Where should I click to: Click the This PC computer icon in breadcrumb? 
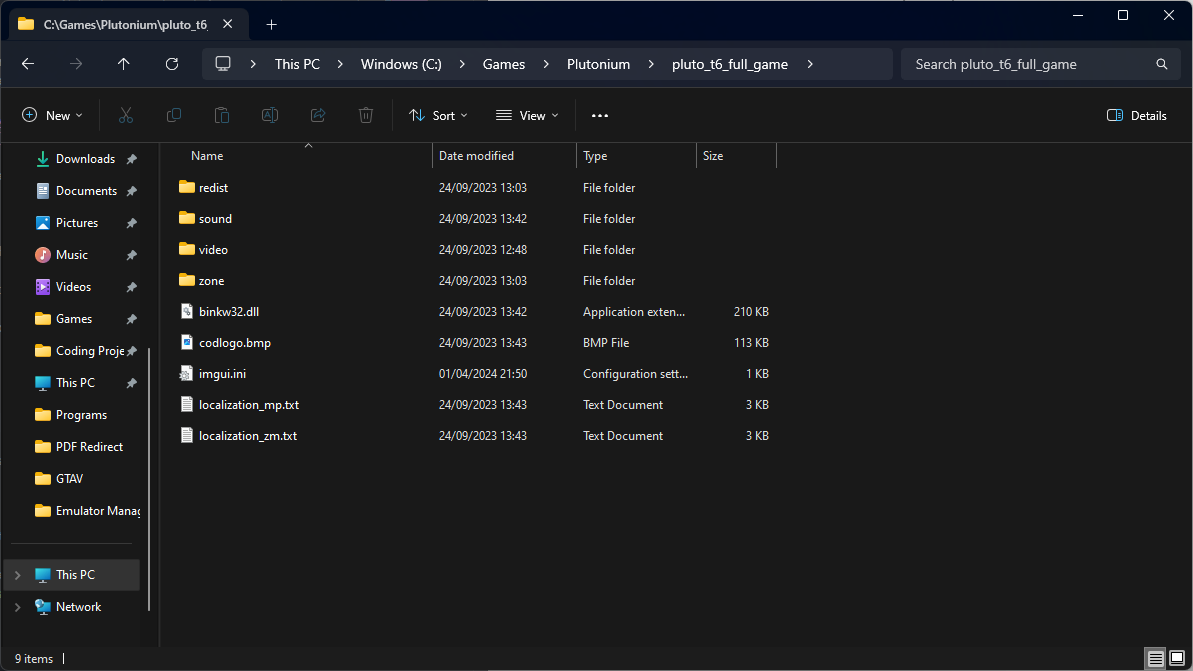tap(222, 63)
